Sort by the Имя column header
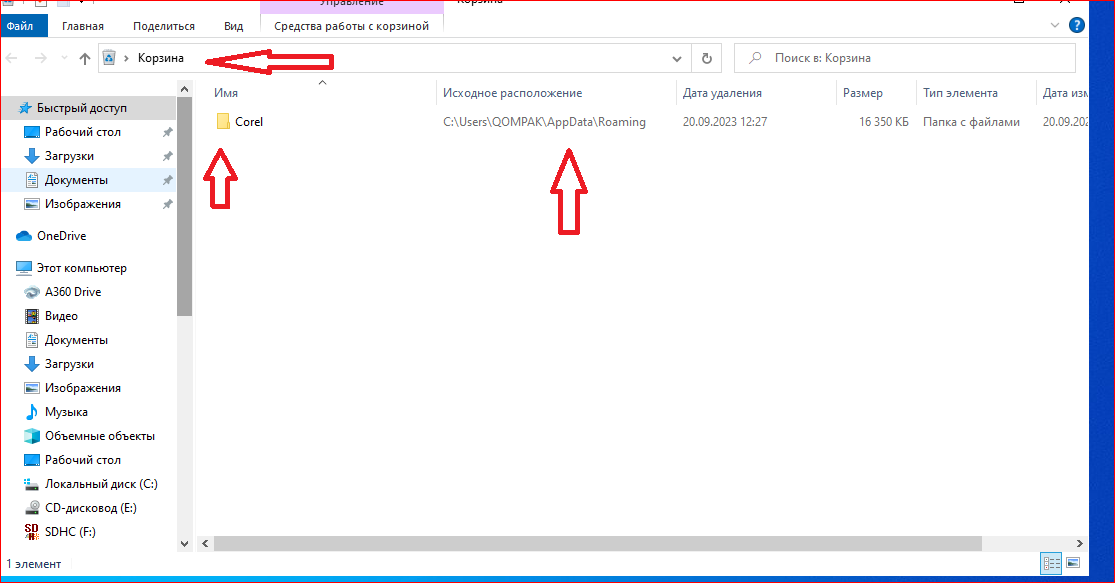Viewport: 1115px width, 583px height. pos(226,93)
